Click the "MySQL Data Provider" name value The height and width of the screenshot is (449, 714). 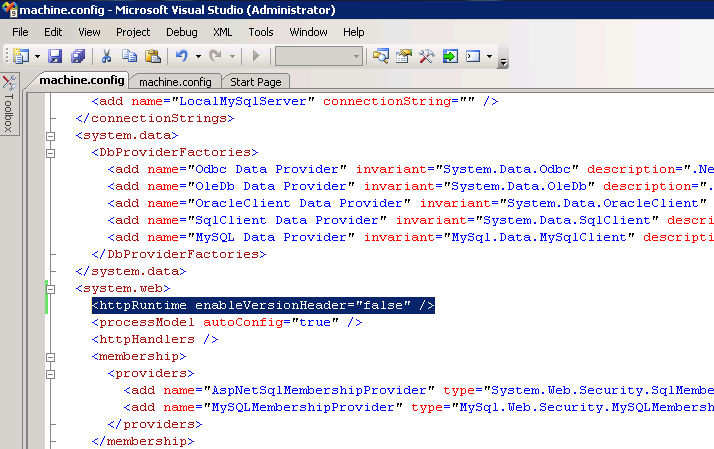[271, 237]
